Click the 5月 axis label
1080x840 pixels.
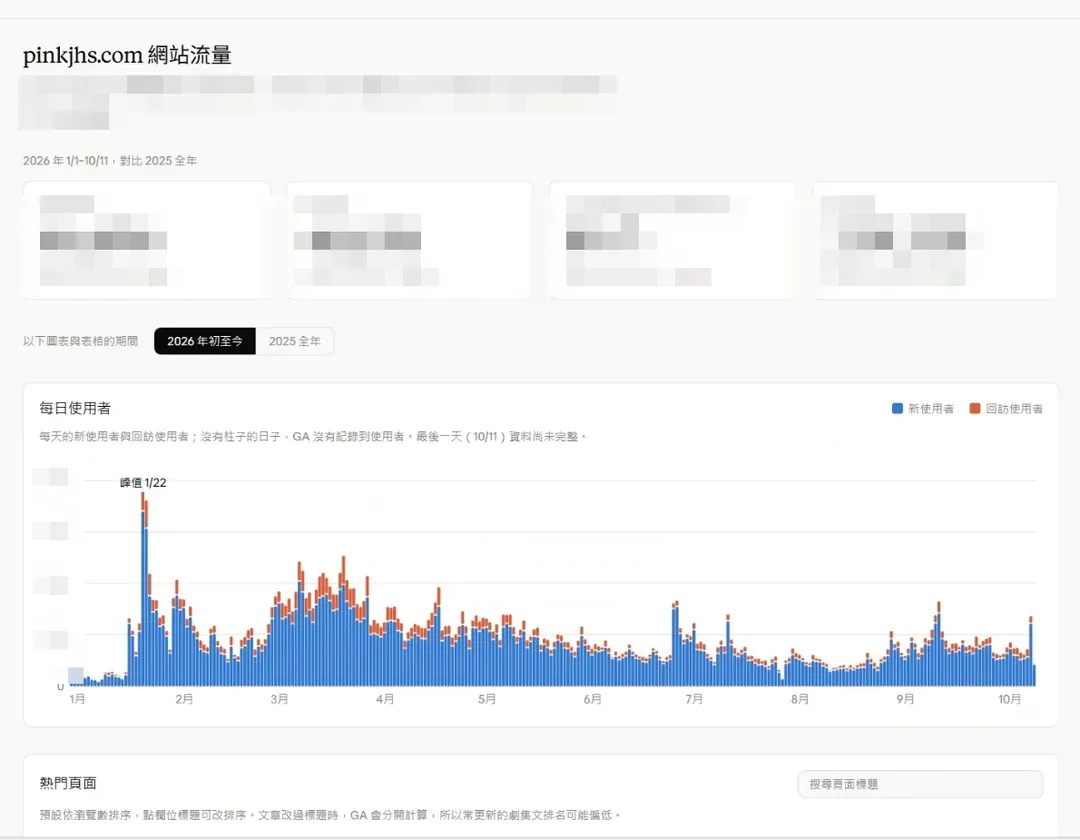pyautogui.click(x=487, y=699)
